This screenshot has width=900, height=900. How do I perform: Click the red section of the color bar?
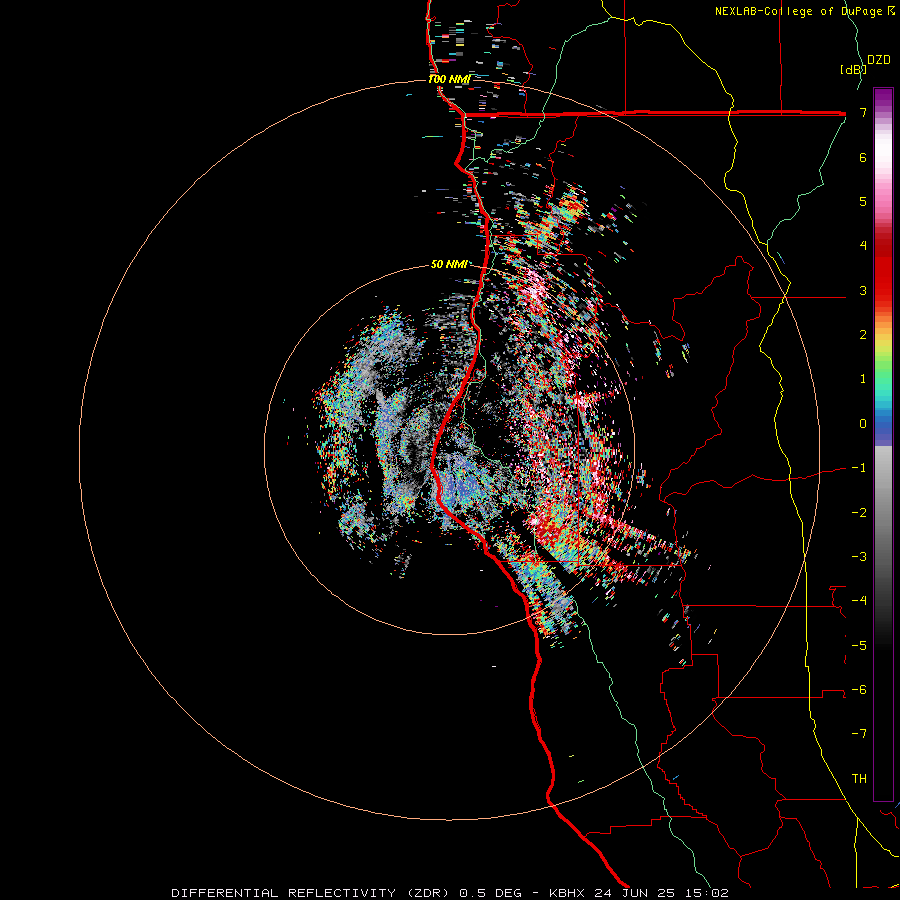[x=883, y=270]
